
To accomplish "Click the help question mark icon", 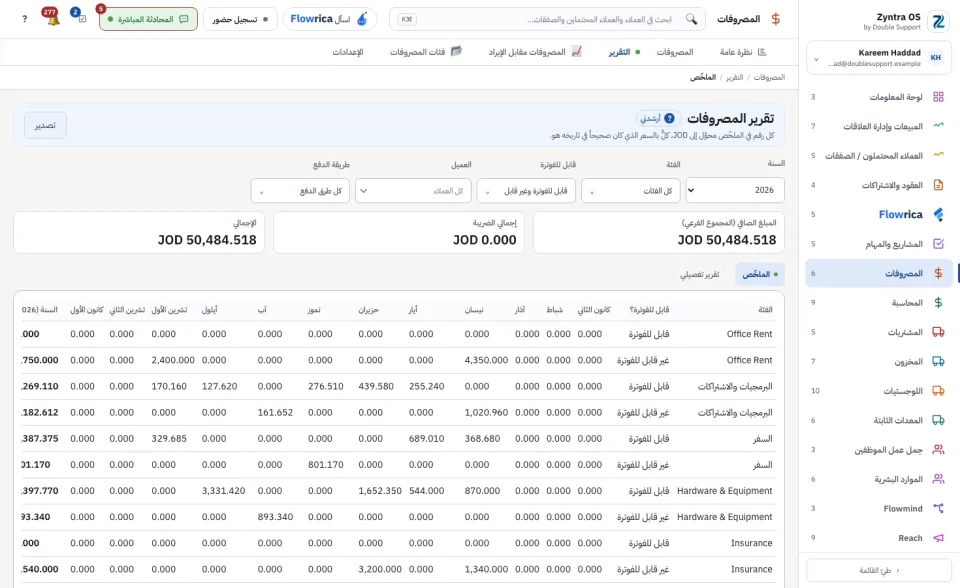I will [x=24, y=19].
